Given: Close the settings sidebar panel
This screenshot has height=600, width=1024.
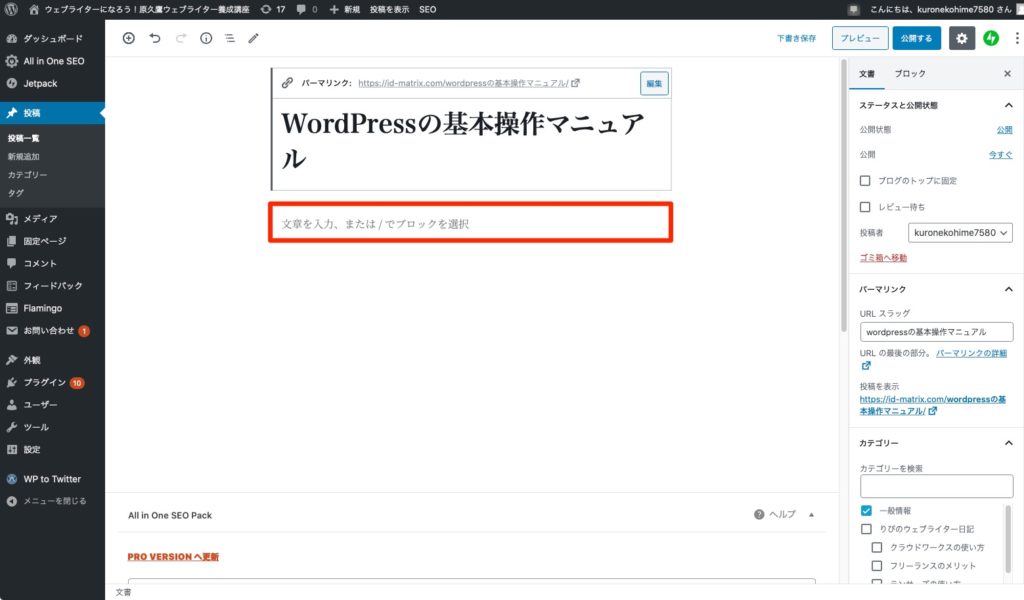Looking at the screenshot, I should [1007, 74].
